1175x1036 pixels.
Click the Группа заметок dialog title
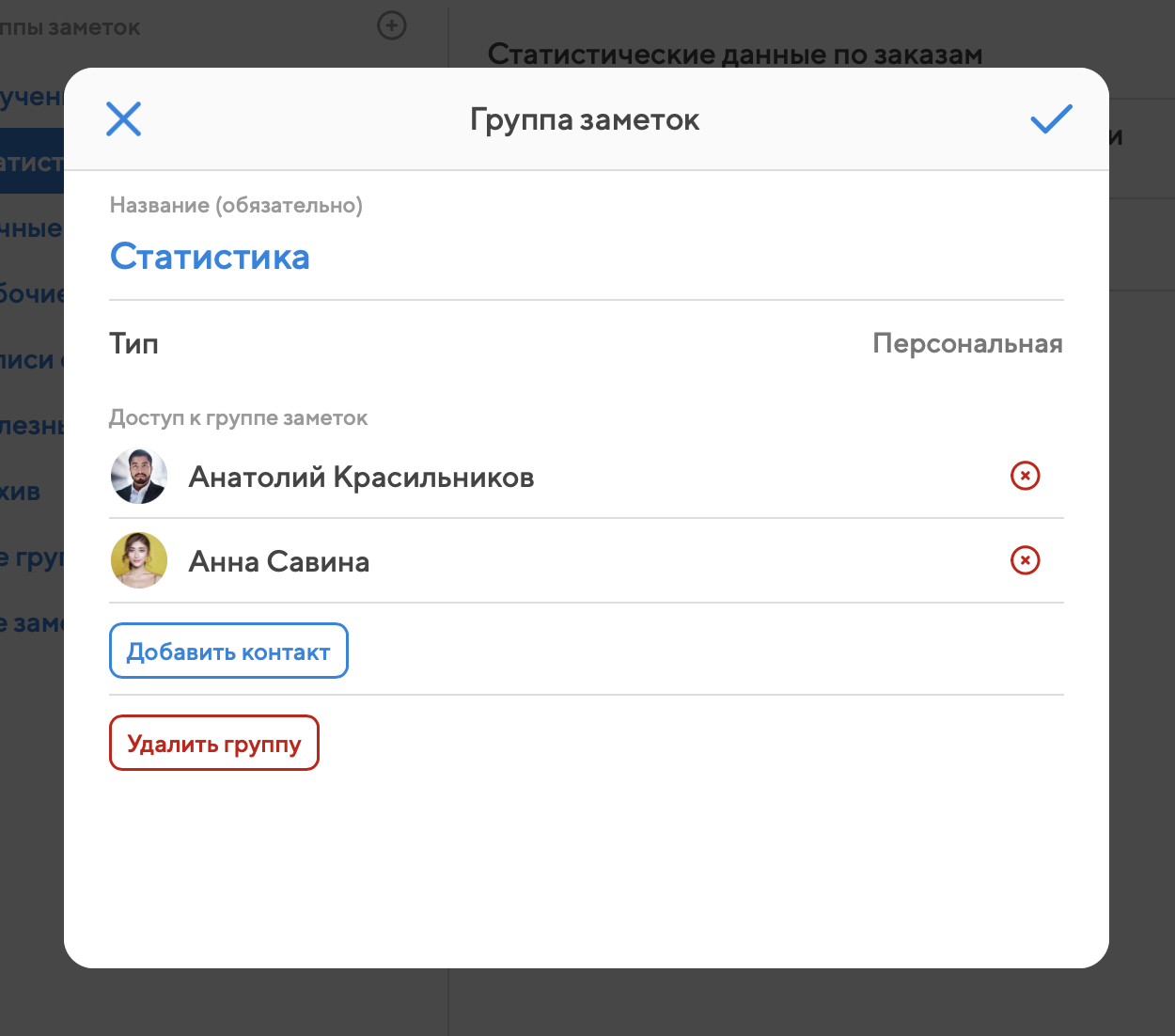585,120
